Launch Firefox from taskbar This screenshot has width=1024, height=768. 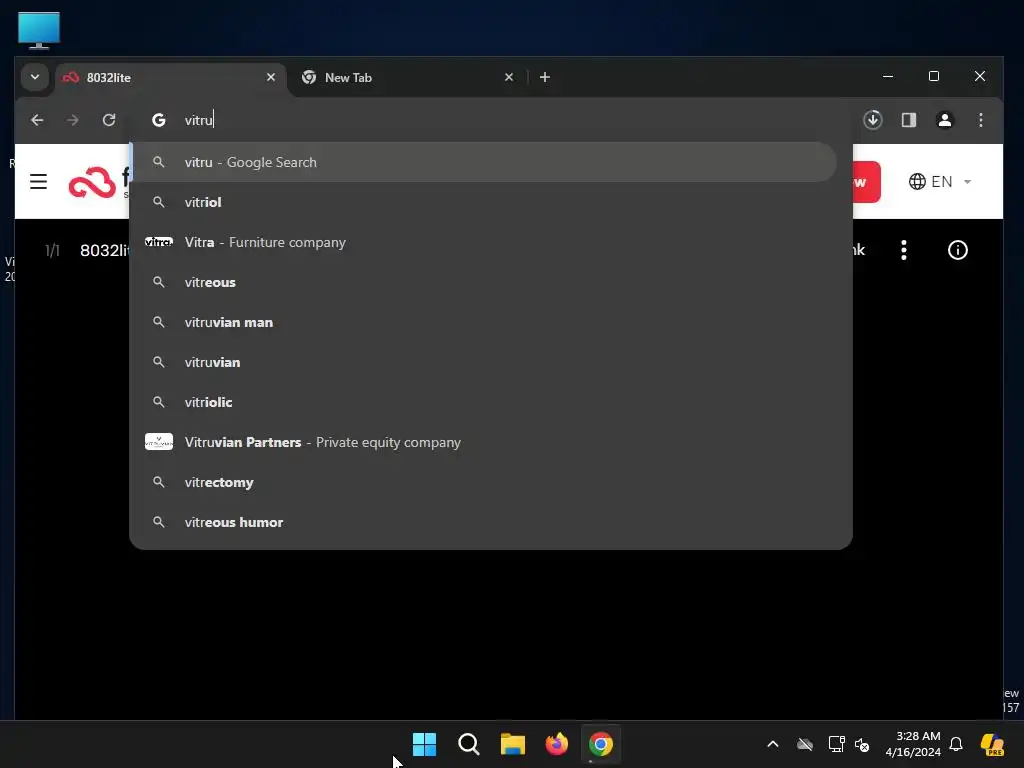click(557, 744)
